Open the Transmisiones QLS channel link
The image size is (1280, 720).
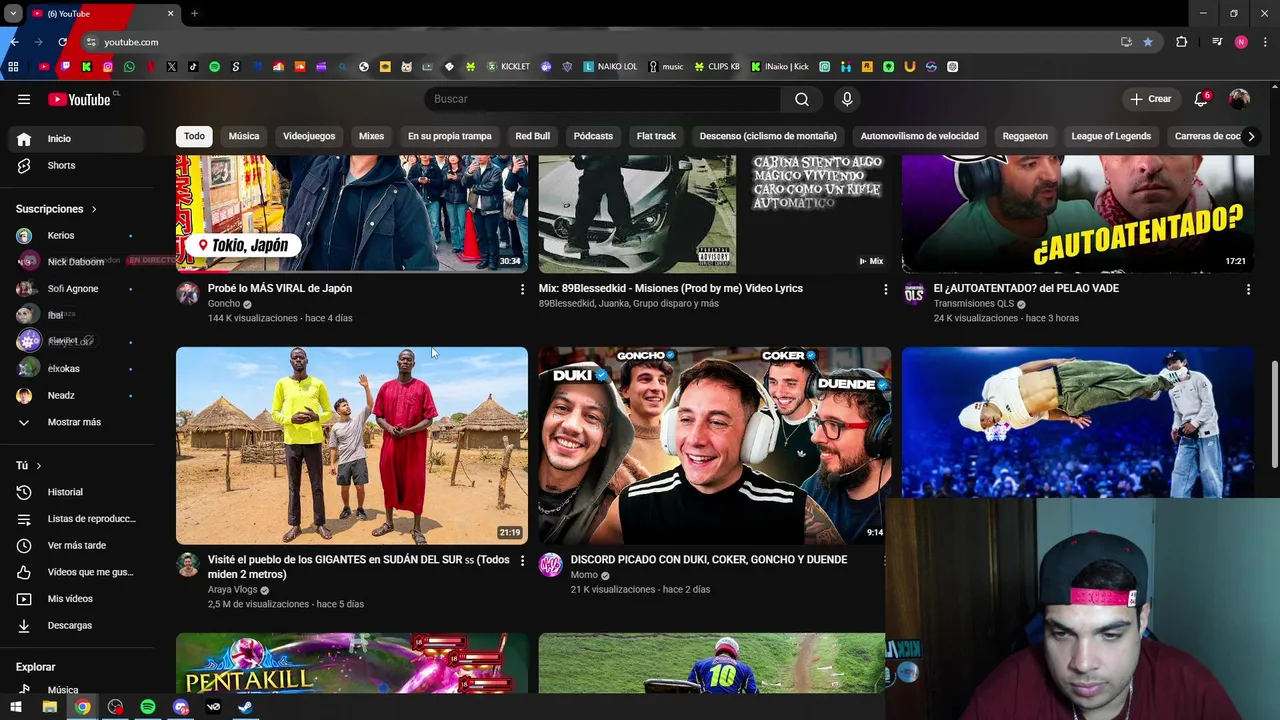click(x=973, y=304)
